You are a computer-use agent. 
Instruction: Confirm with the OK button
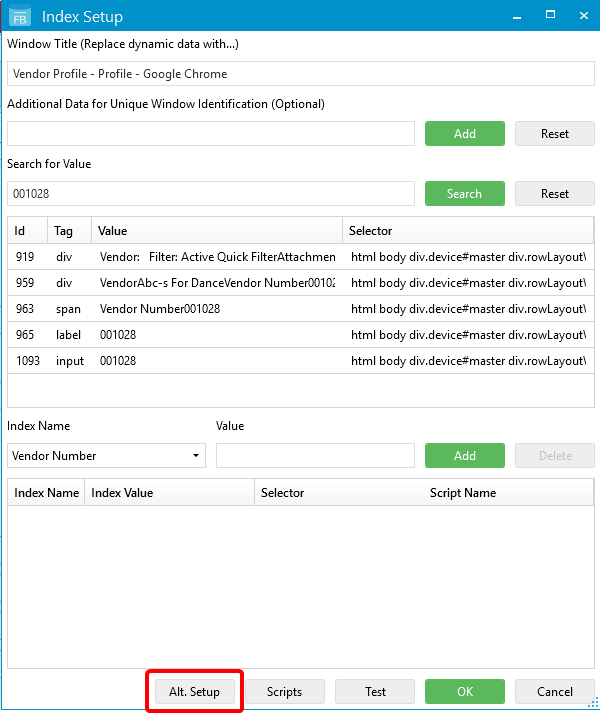pyautogui.click(x=465, y=692)
